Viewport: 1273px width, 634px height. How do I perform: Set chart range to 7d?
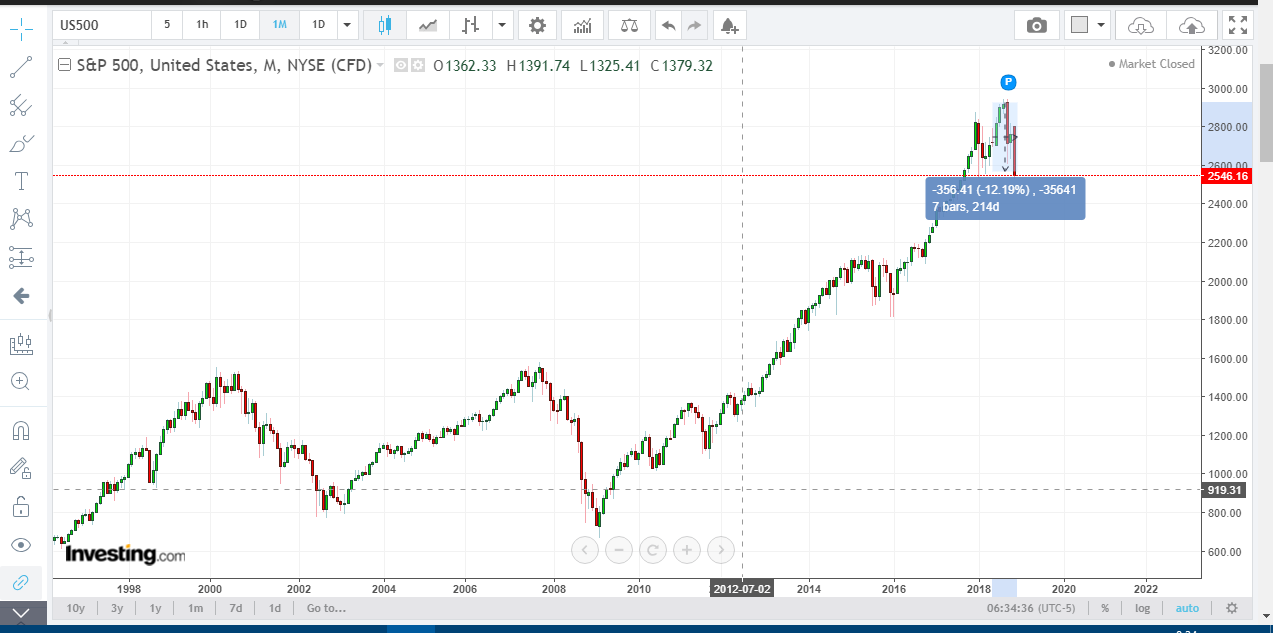point(235,608)
